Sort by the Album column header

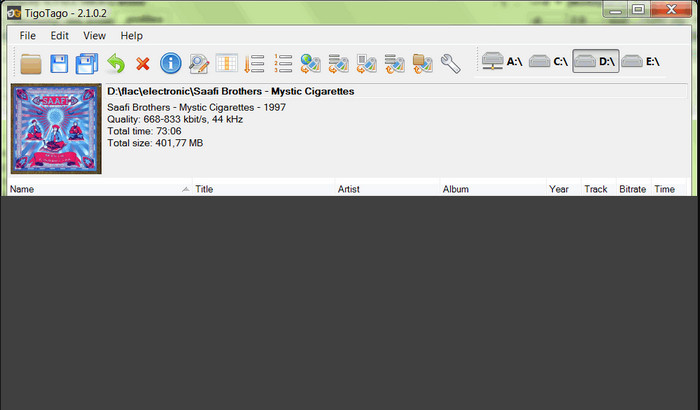[493, 189]
